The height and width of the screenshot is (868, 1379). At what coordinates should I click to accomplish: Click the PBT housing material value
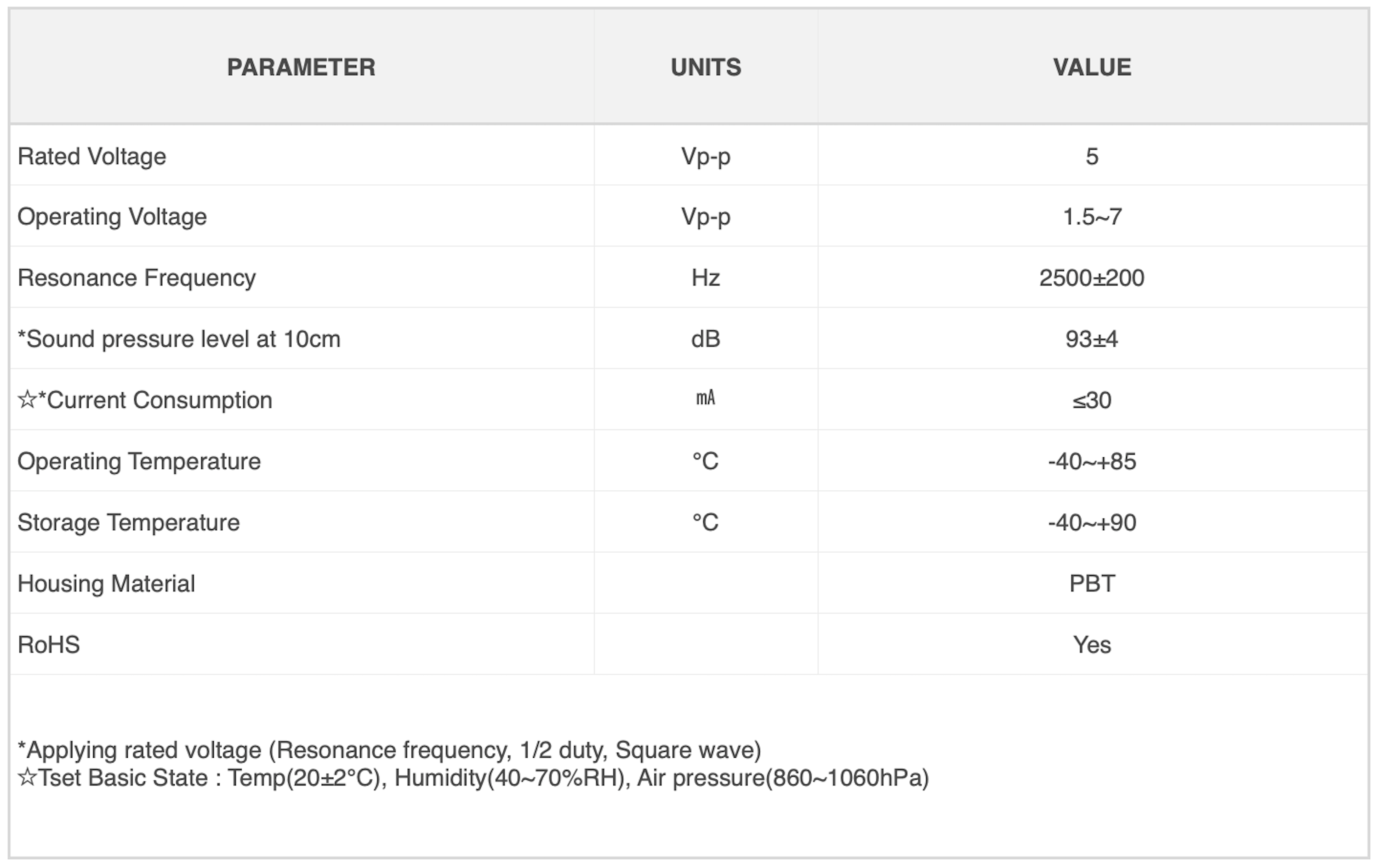[x=1092, y=584]
